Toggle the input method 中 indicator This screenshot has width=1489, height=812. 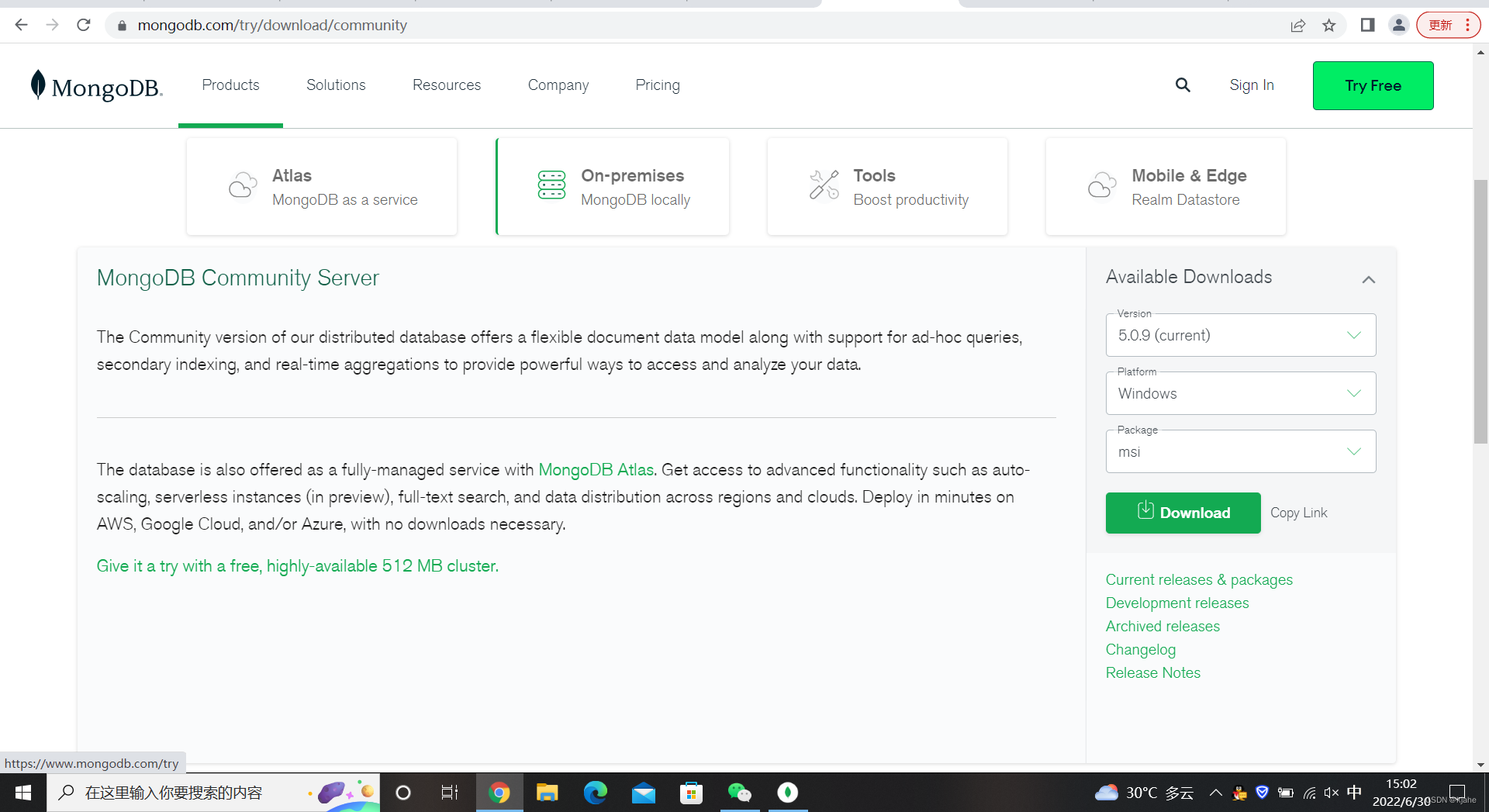[1355, 793]
